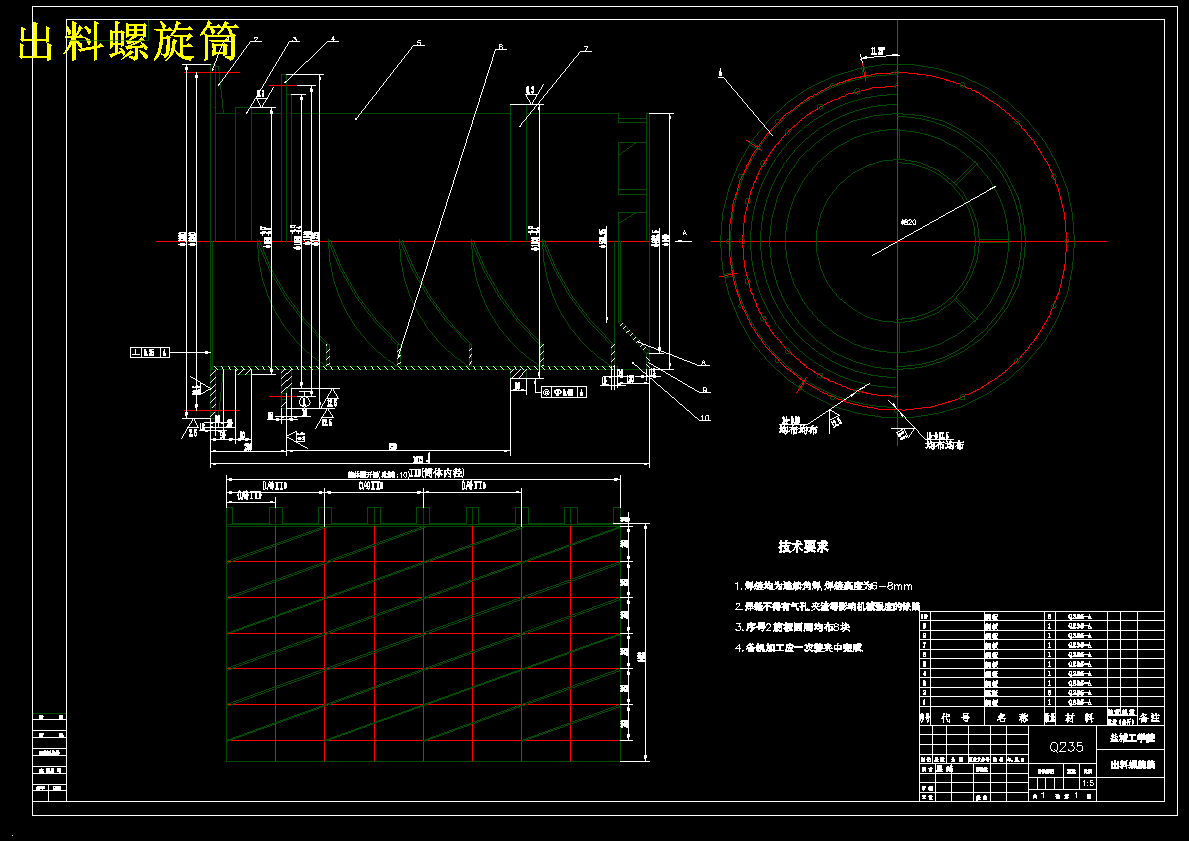Viewport: 1189px width, 841px height.
Task: Click the 备注 column header
Action: click(x=1150, y=717)
